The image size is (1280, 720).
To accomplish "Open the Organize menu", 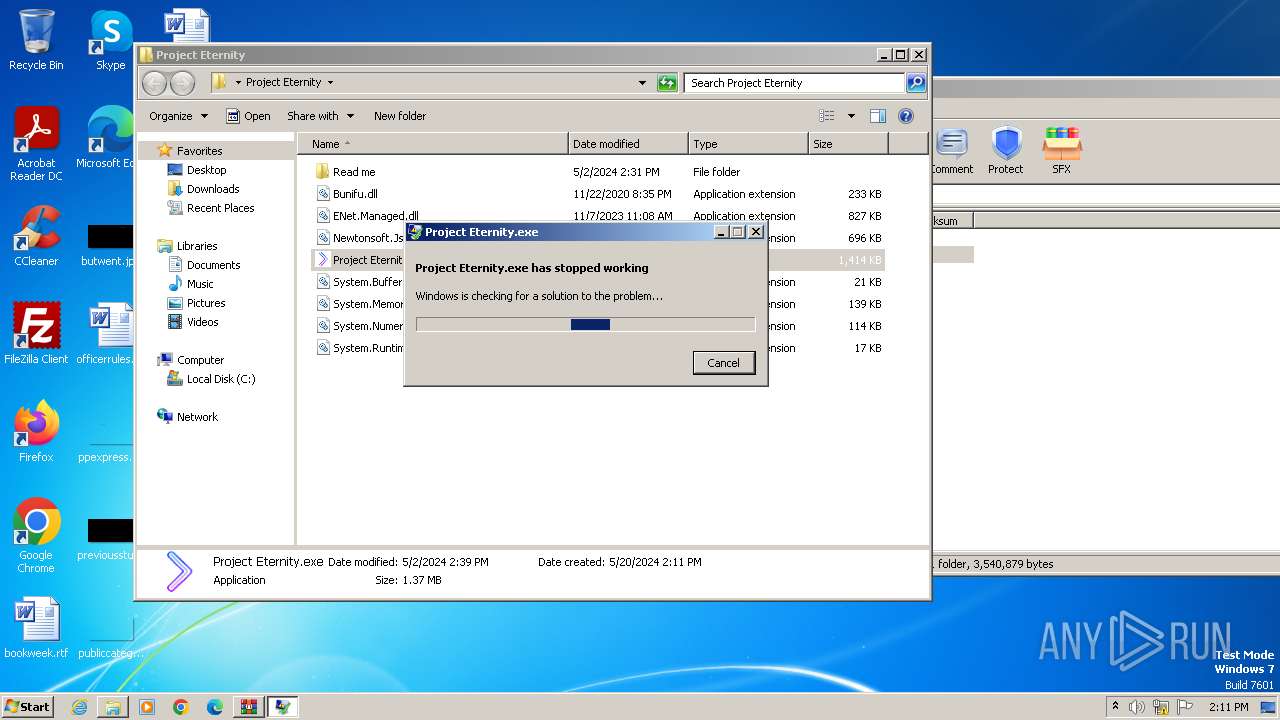I will click(x=178, y=116).
